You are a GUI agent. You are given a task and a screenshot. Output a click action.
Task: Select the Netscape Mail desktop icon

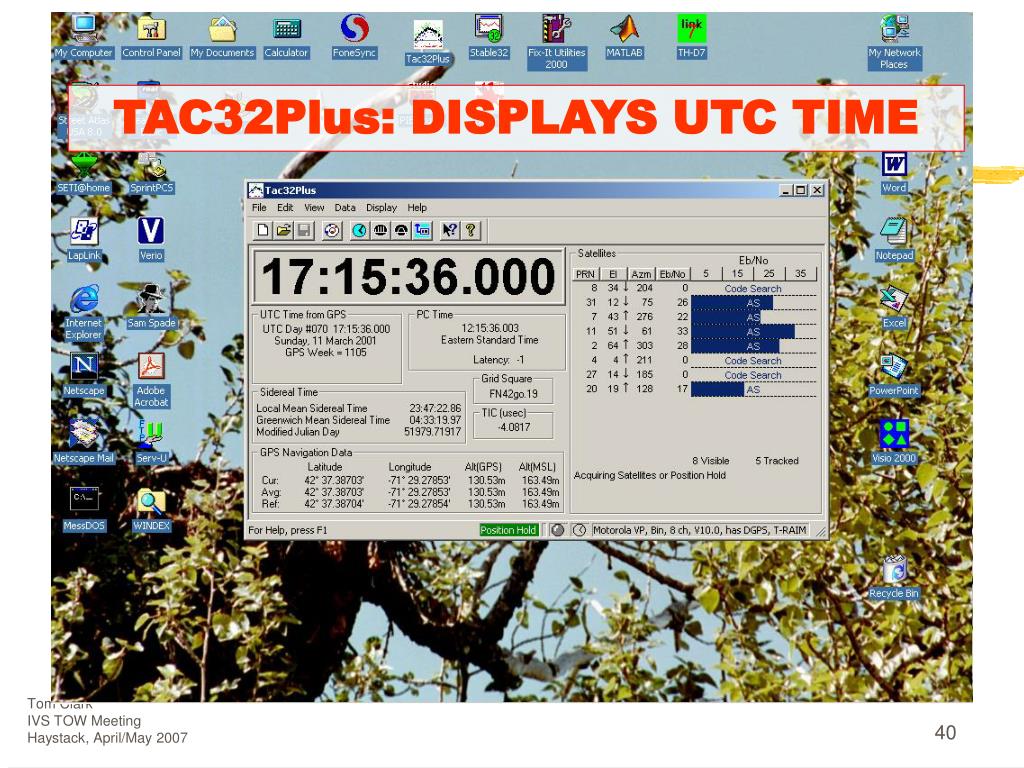[x=84, y=442]
